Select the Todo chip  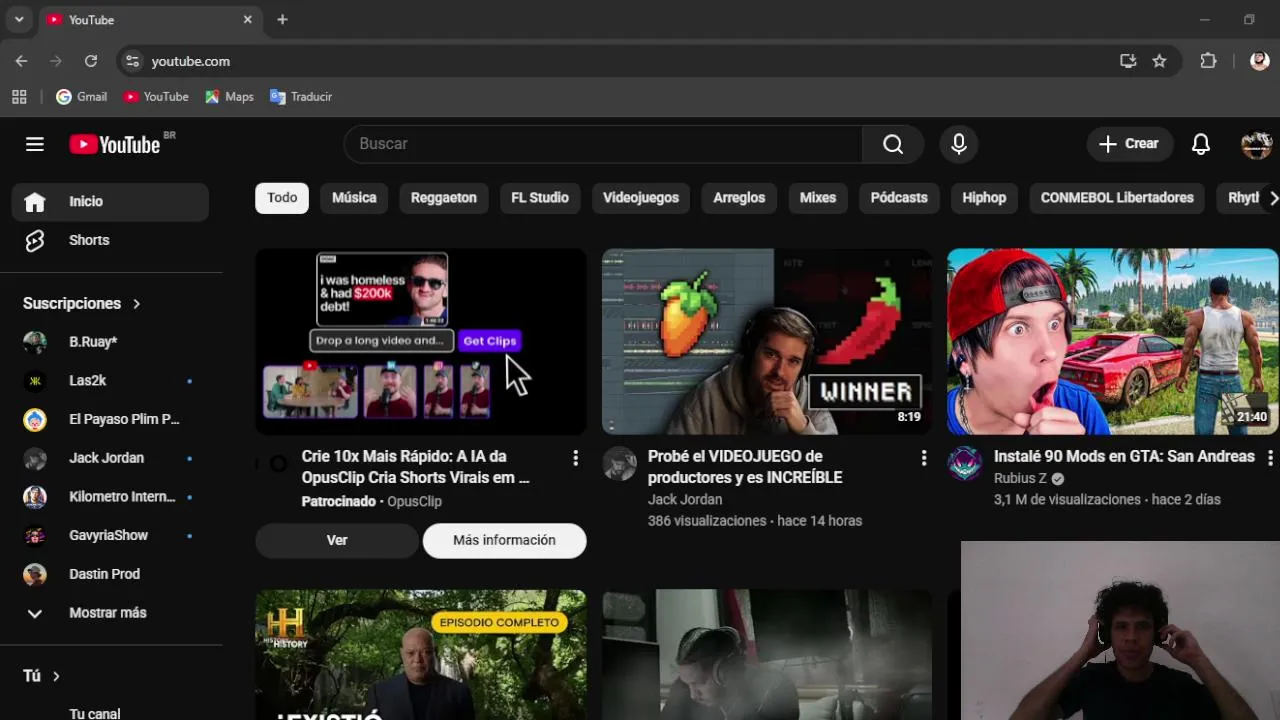(282, 198)
